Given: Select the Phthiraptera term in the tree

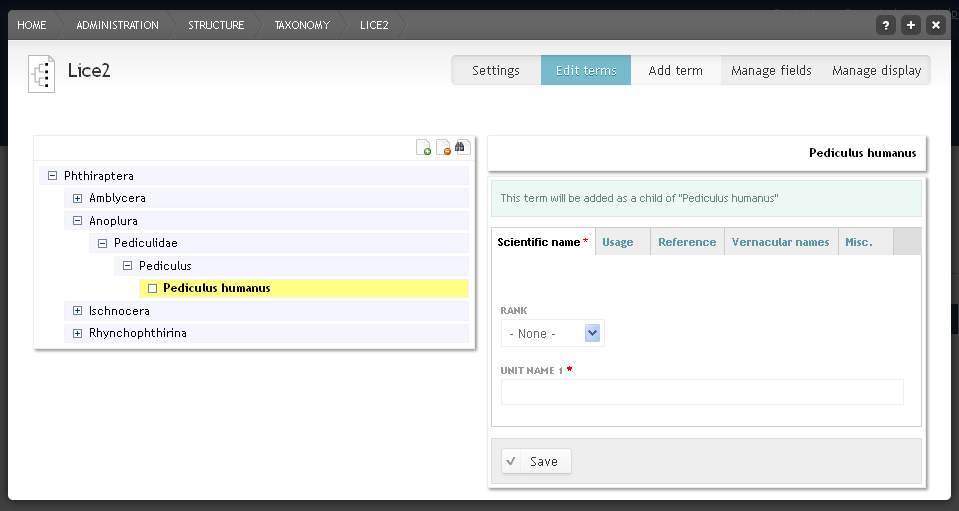Looking at the screenshot, I should [x=99, y=176].
